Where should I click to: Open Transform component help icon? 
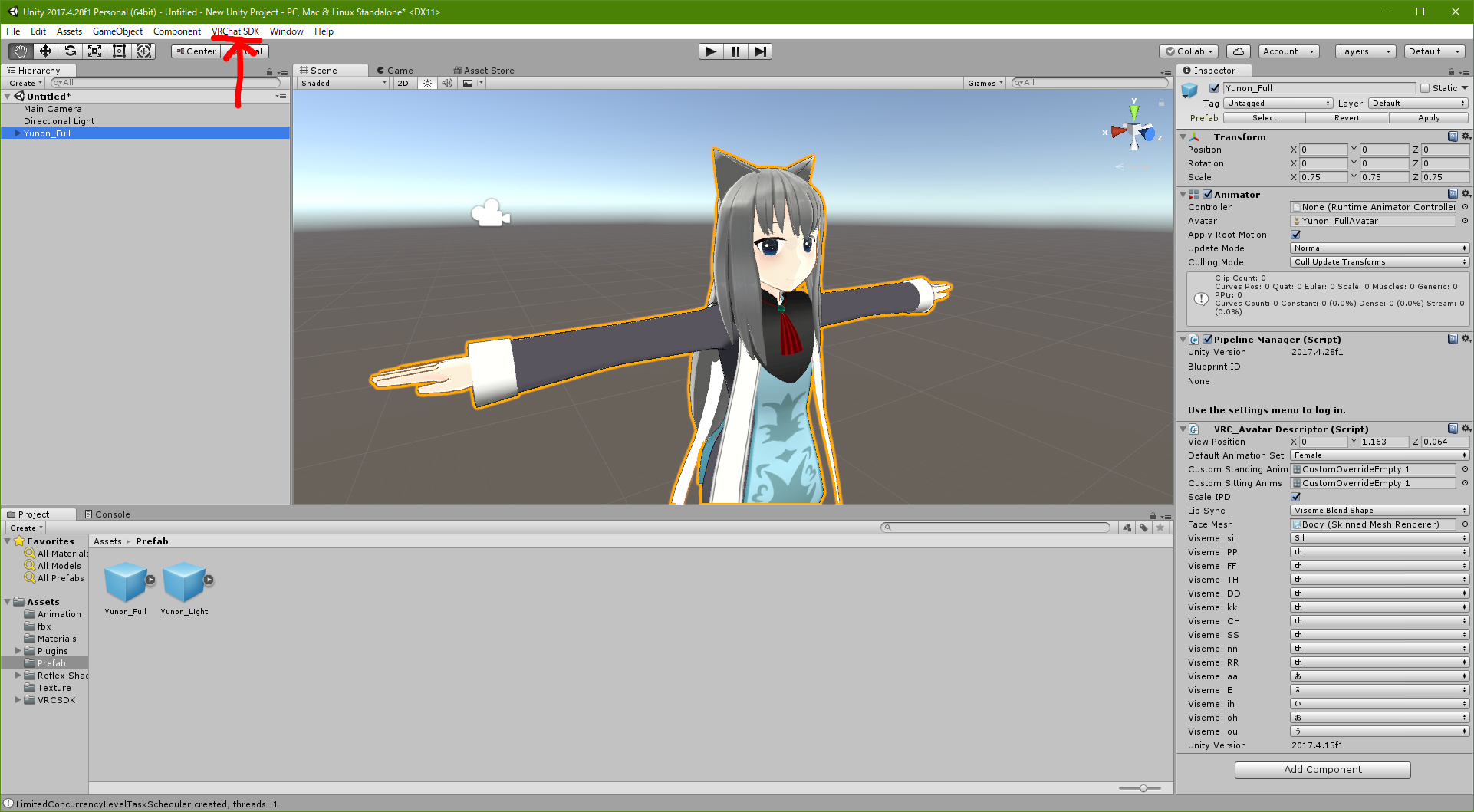coord(1453,136)
